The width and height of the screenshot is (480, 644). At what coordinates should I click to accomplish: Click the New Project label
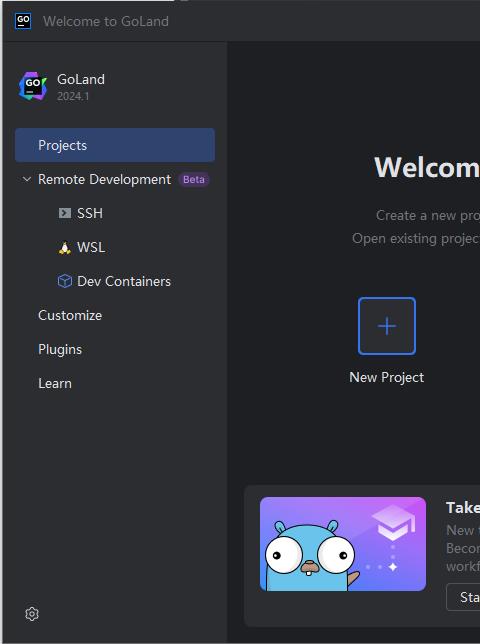coord(387,377)
